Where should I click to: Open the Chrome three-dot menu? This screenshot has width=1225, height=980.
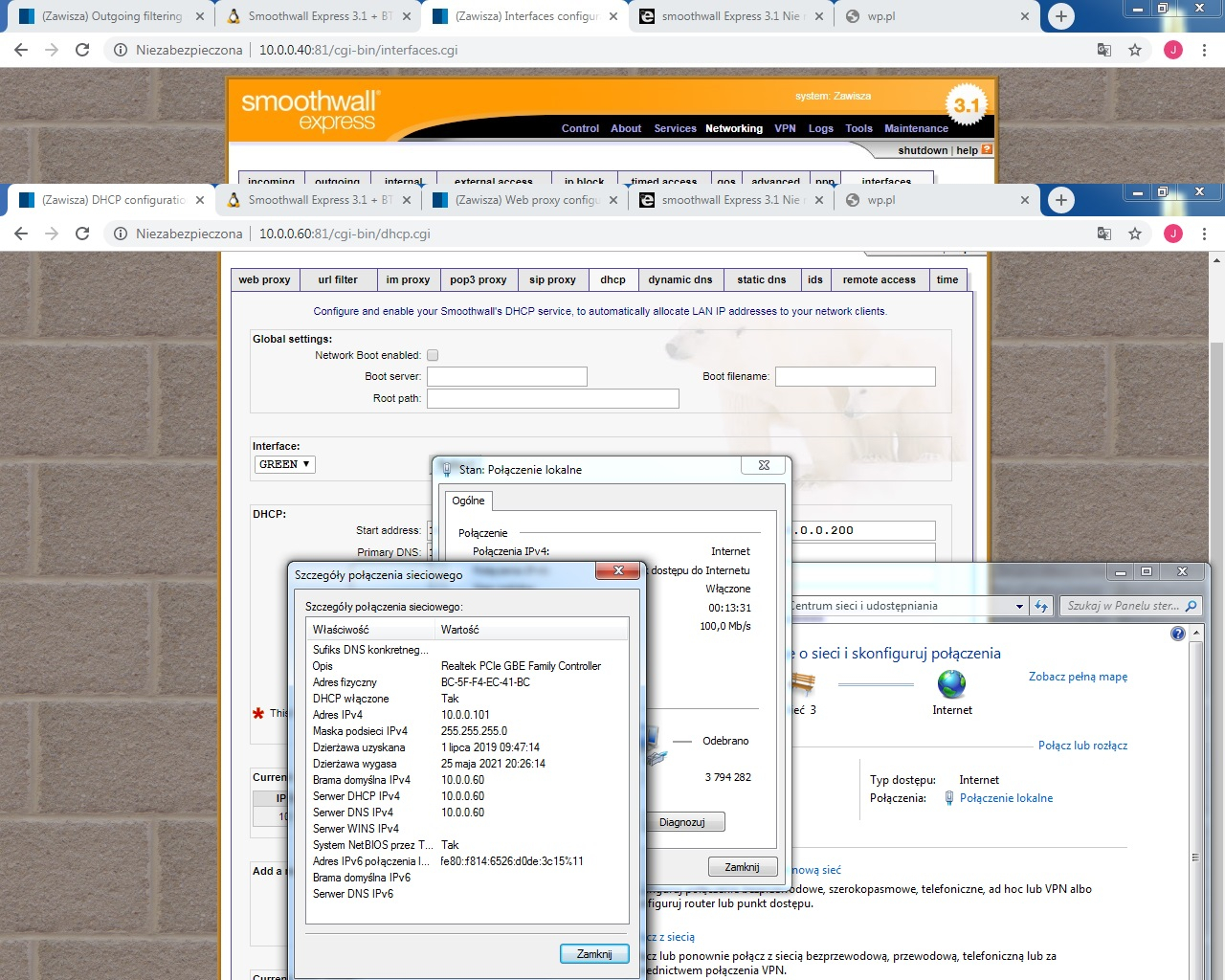coord(1203,234)
